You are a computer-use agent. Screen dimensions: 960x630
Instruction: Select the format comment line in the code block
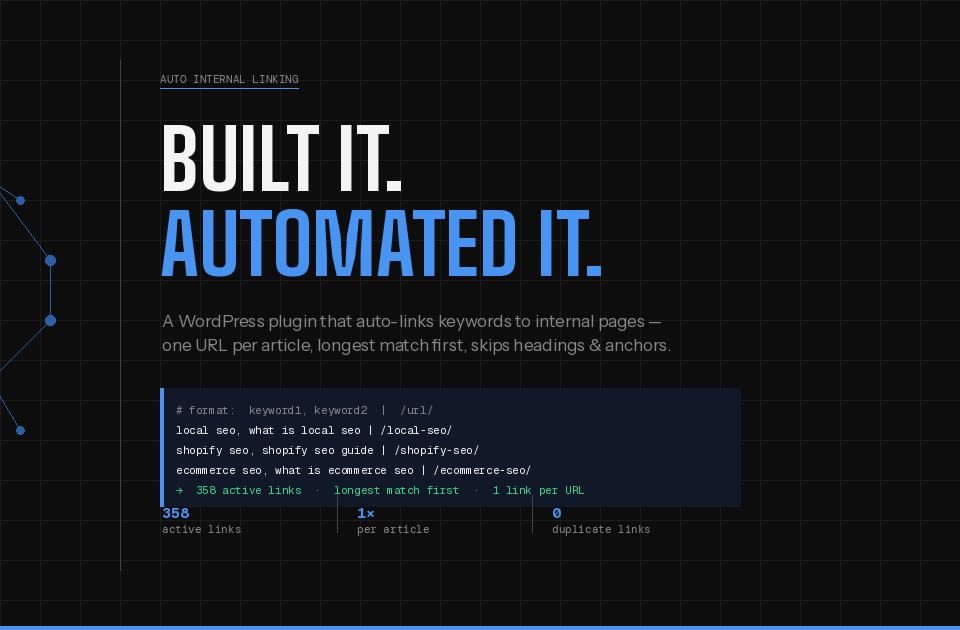coord(303,410)
